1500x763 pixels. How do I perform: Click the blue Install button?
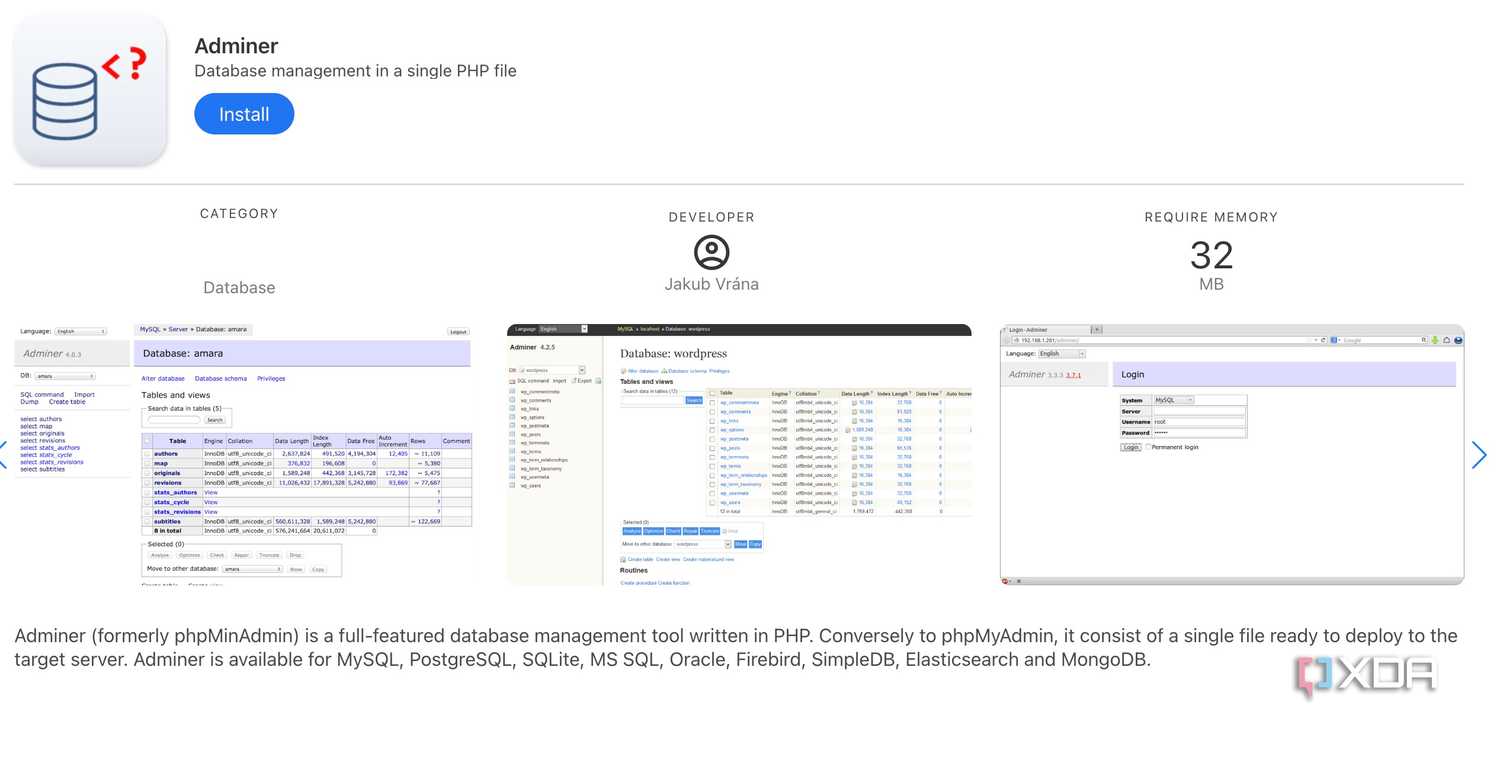[244, 114]
